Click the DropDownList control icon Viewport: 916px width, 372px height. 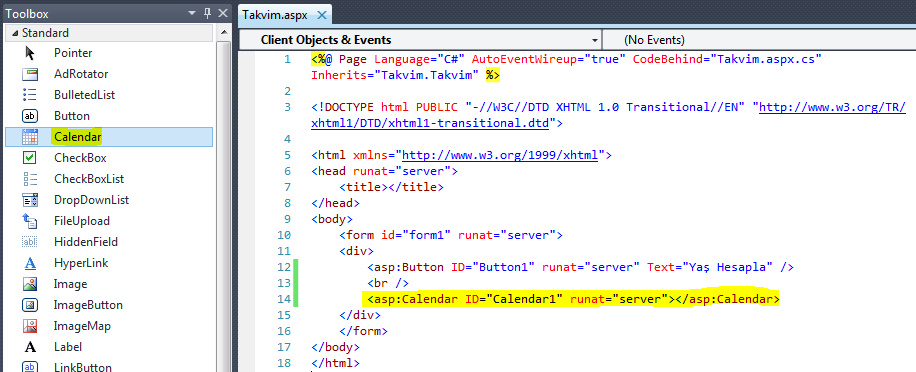(30, 200)
